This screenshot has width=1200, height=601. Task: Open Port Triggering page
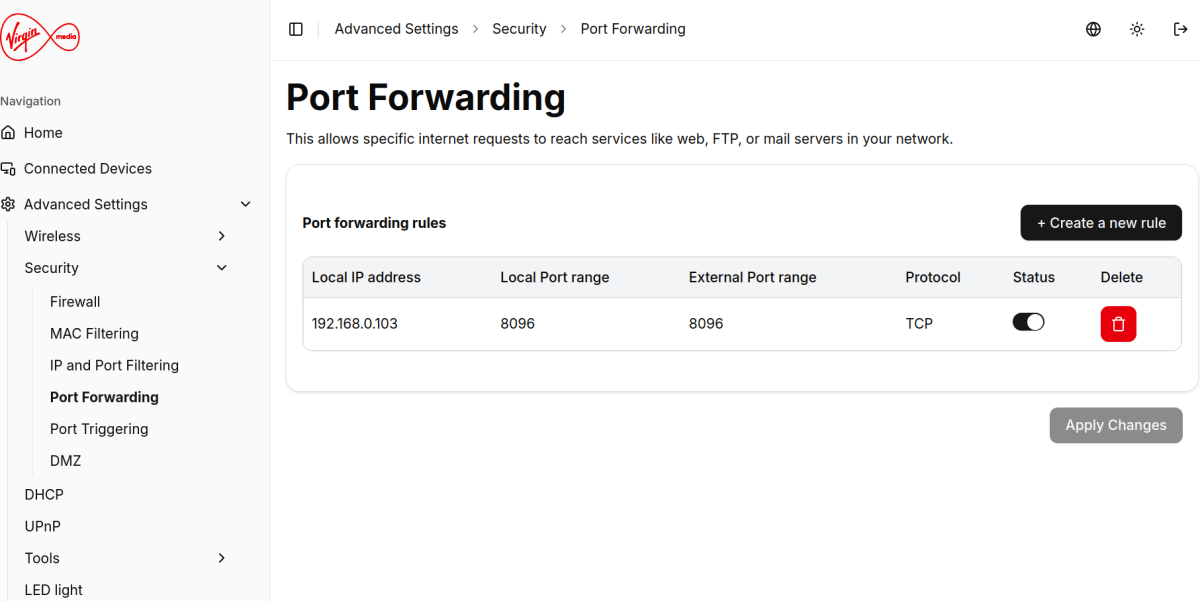[x=99, y=429]
